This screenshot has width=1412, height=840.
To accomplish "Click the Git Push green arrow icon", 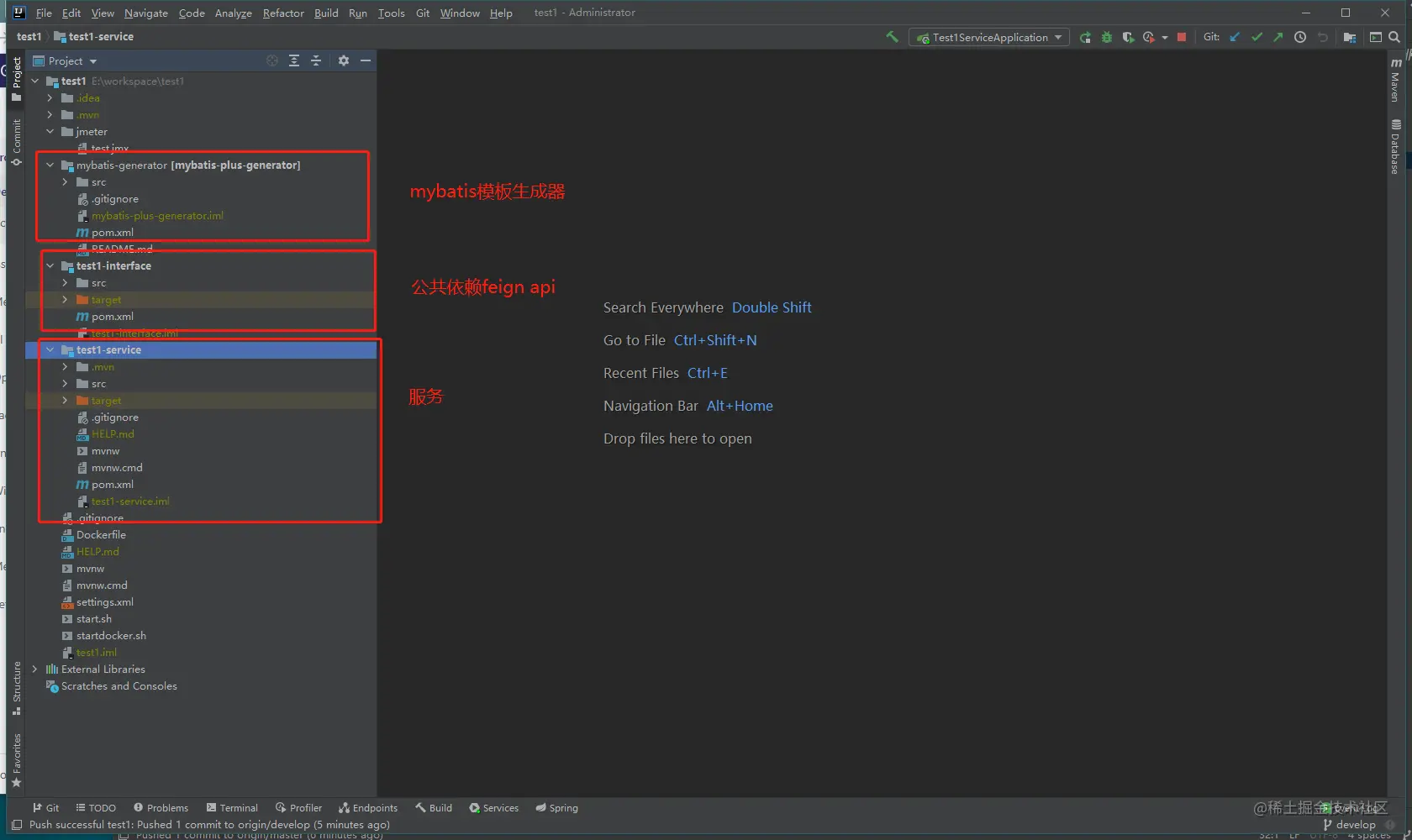I will pos(1278,37).
